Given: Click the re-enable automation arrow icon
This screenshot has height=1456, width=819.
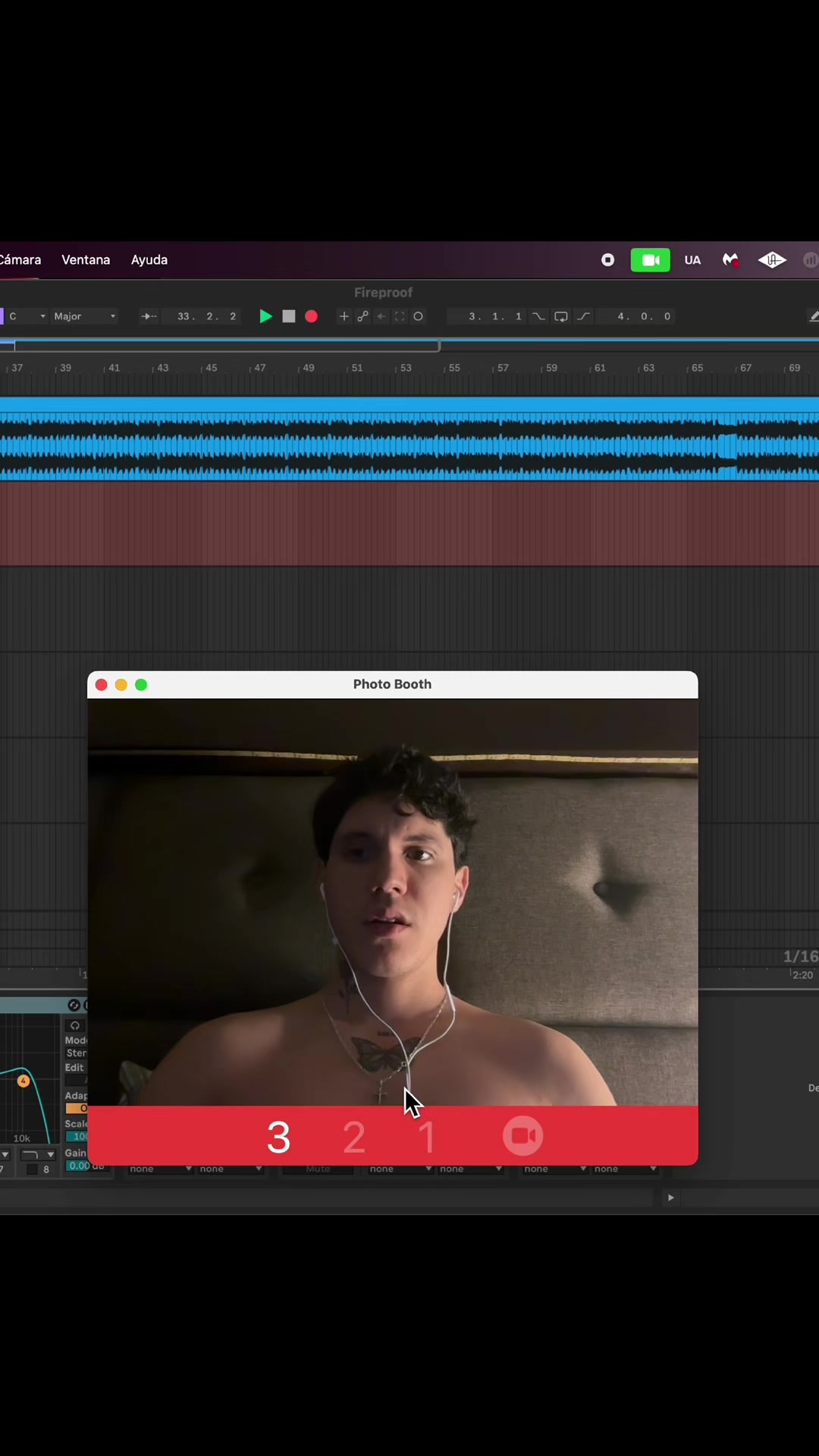Looking at the screenshot, I should [381, 316].
